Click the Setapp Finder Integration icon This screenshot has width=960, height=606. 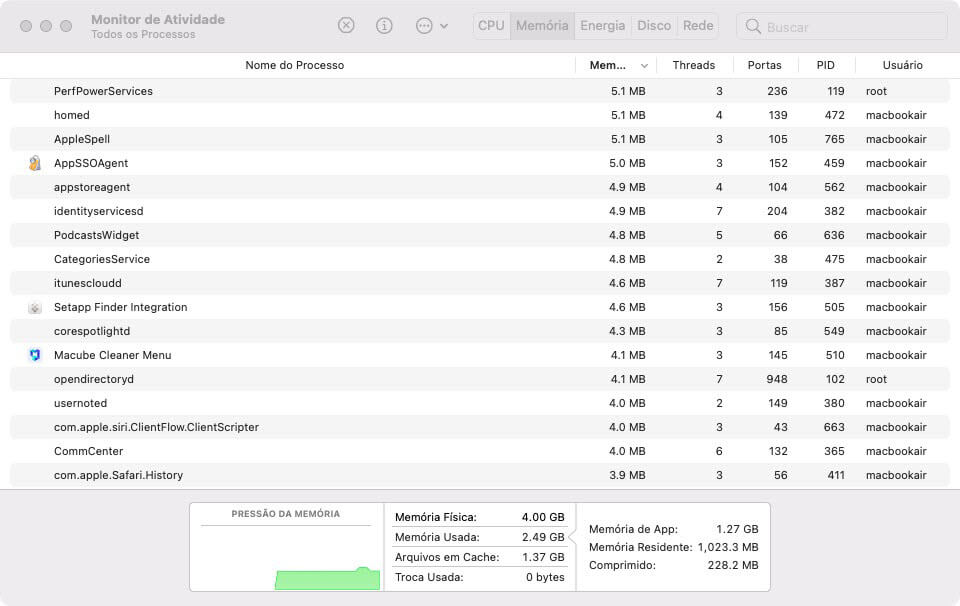[x=35, y=307]
